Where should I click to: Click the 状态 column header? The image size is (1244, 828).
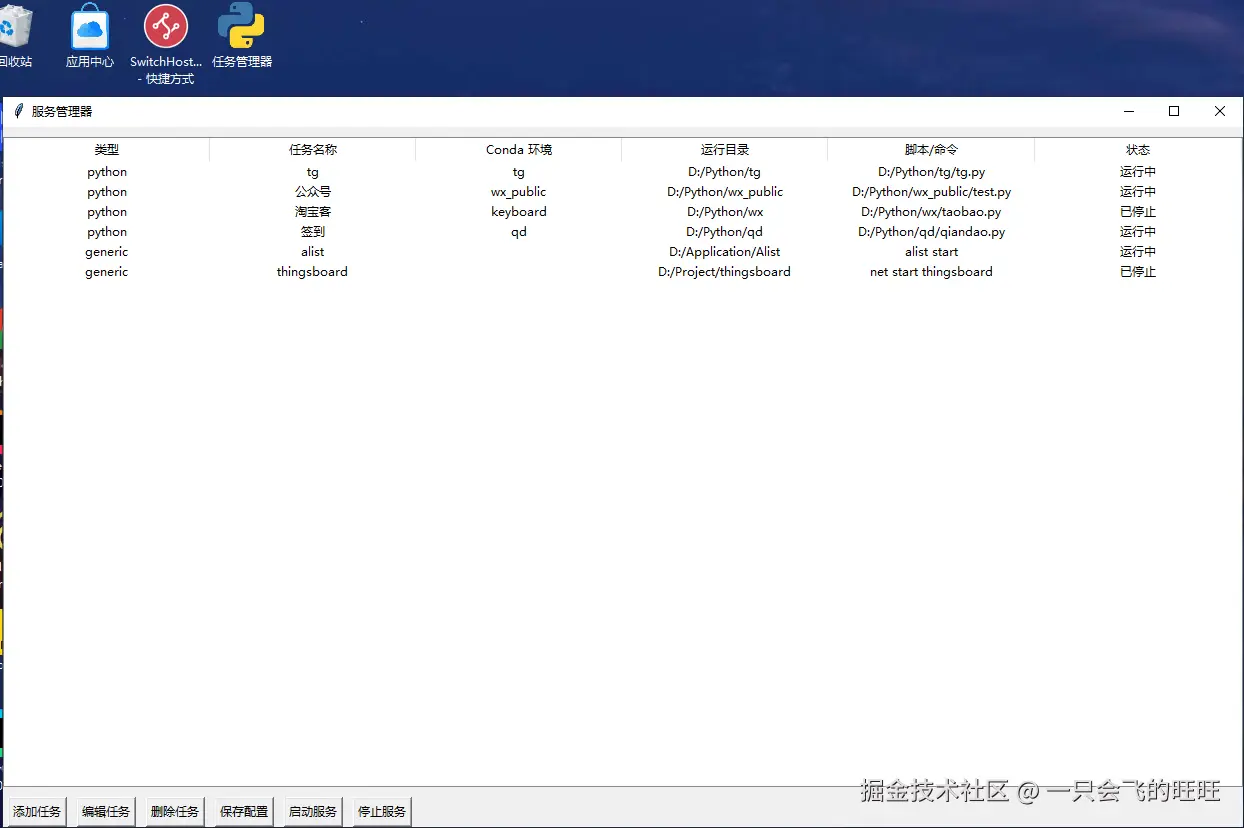tap(1137, 149)
